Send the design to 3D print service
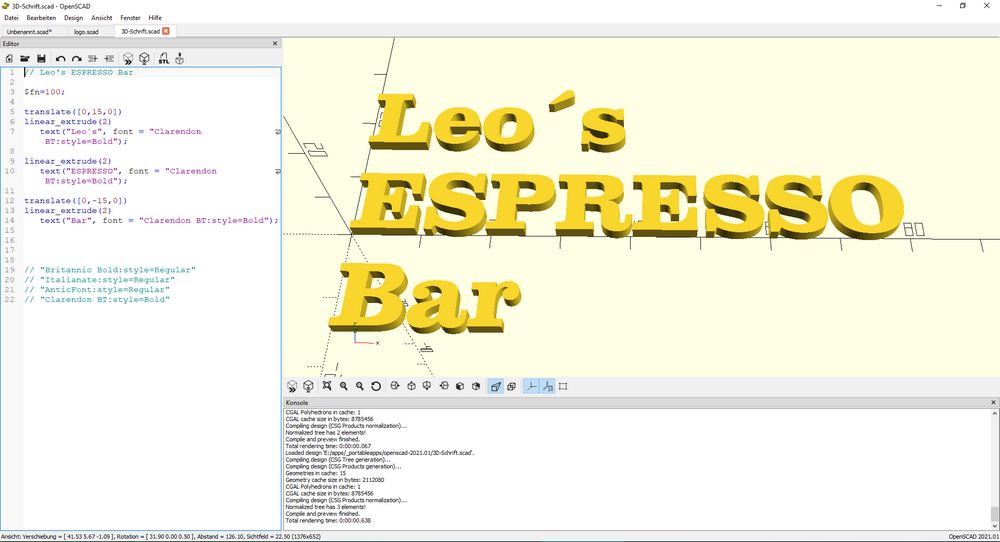The width and height of the screenshot is (1000, 542). (x=180, y=59)
